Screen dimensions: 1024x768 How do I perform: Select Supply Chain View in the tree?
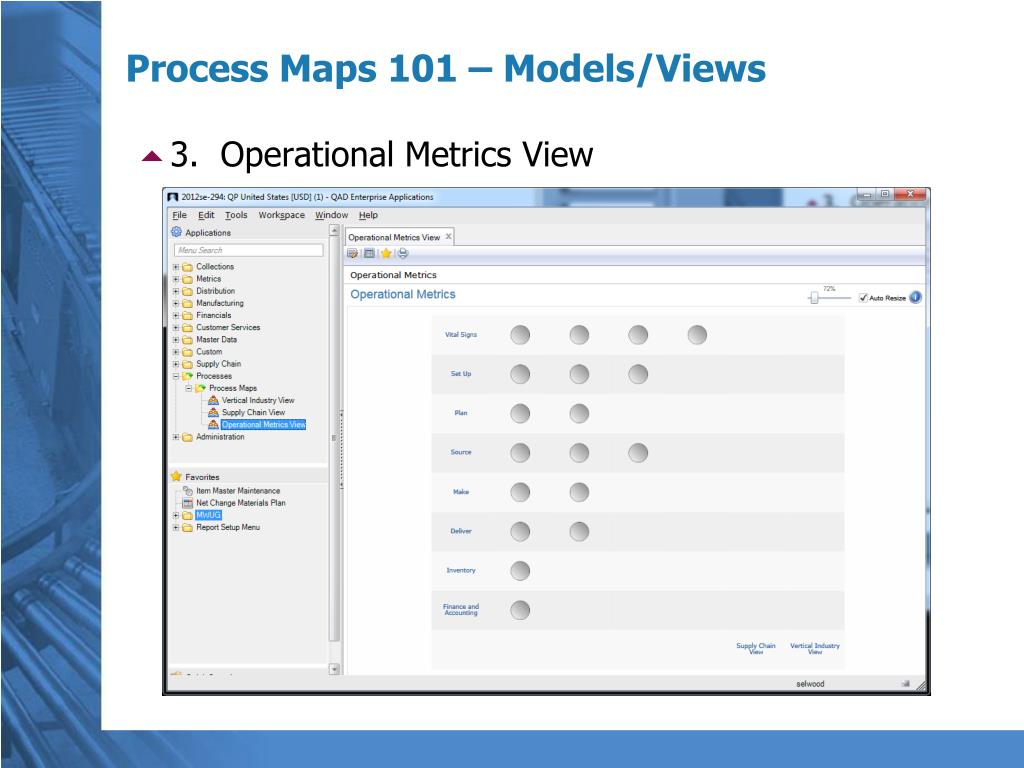pos(253,412)
